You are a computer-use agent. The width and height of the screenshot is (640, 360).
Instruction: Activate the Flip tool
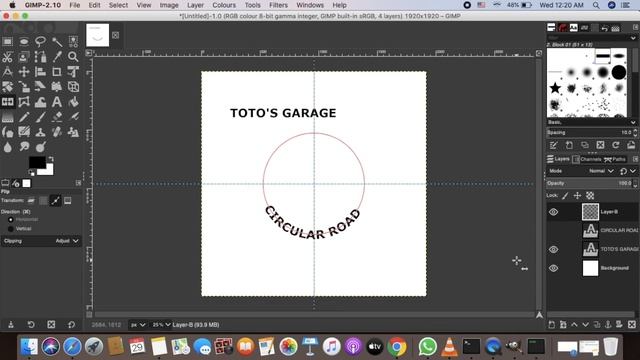[7, 102]
